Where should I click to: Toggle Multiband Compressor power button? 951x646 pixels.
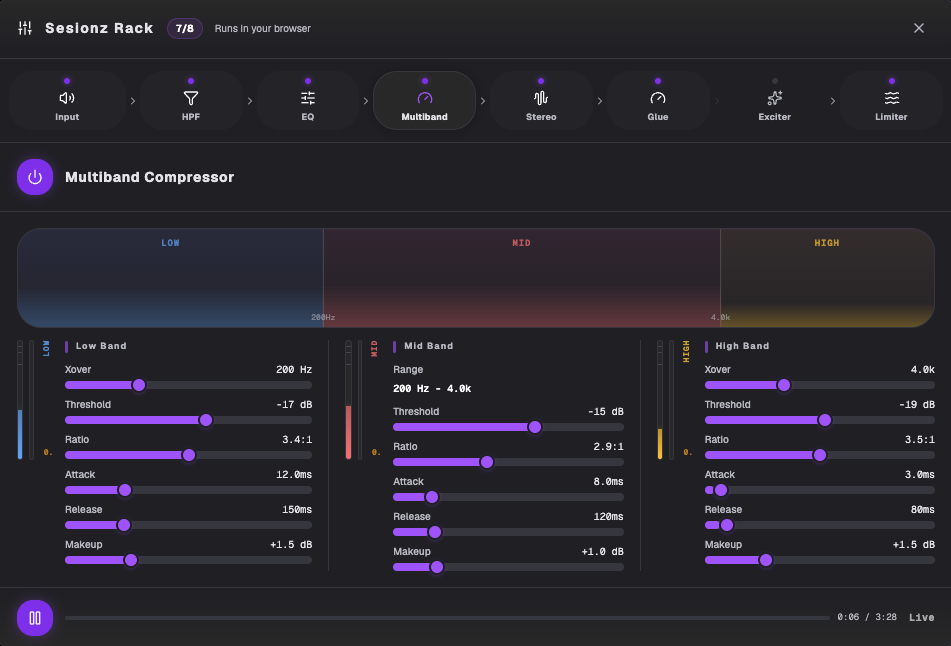[35, 177]
